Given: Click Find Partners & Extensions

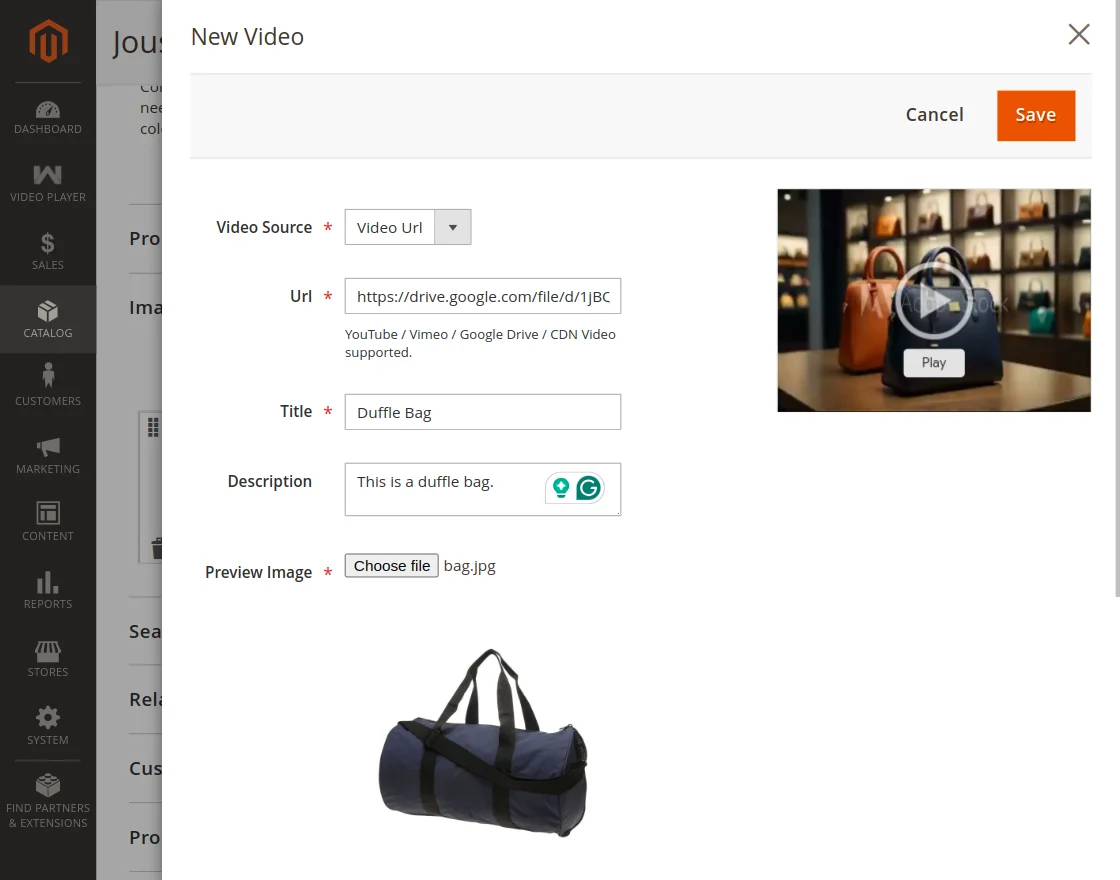Looking at the screenshot, I should (x=47, y=800).
